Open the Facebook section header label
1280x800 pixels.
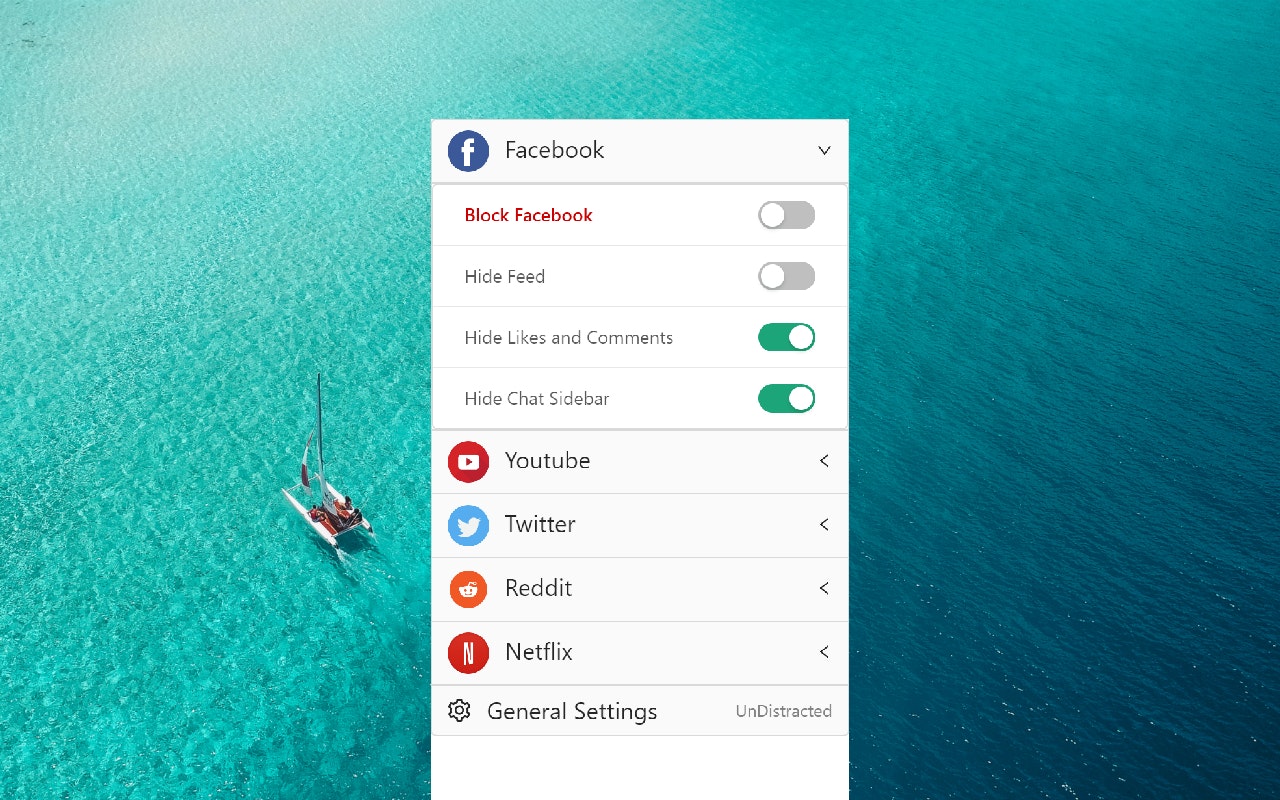[x=554, y=150]
